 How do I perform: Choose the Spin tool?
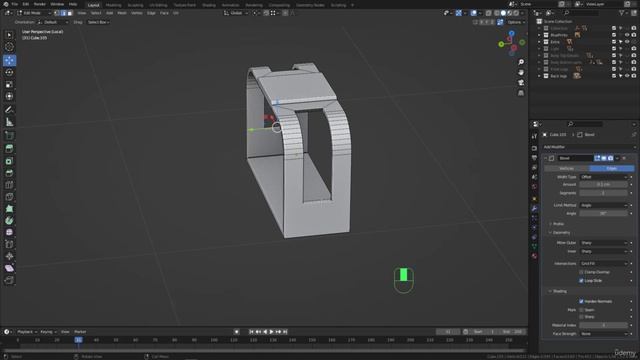(x=9, y=220)
